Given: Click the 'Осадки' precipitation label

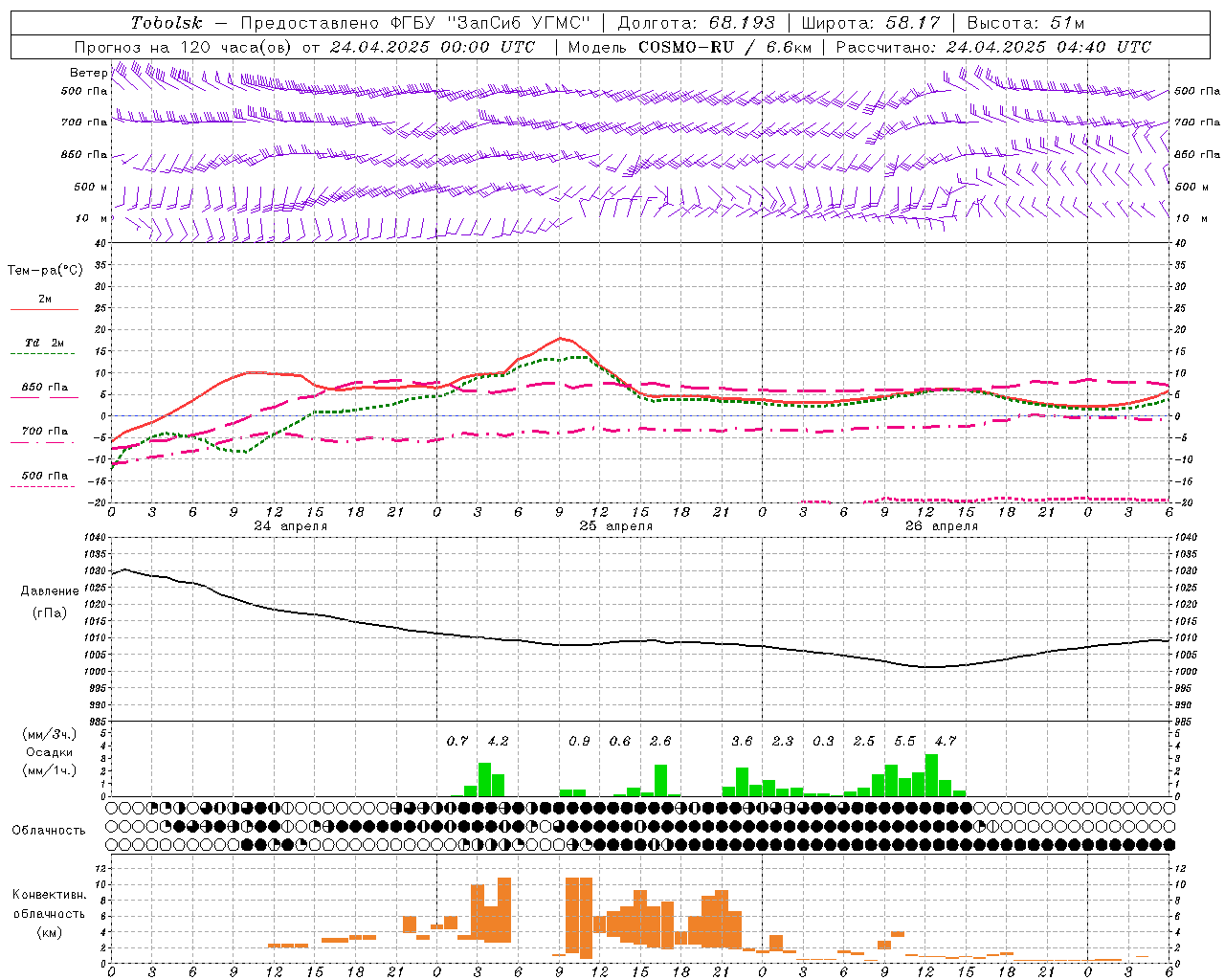Looking at the screenshot, I should pos(49,752).
